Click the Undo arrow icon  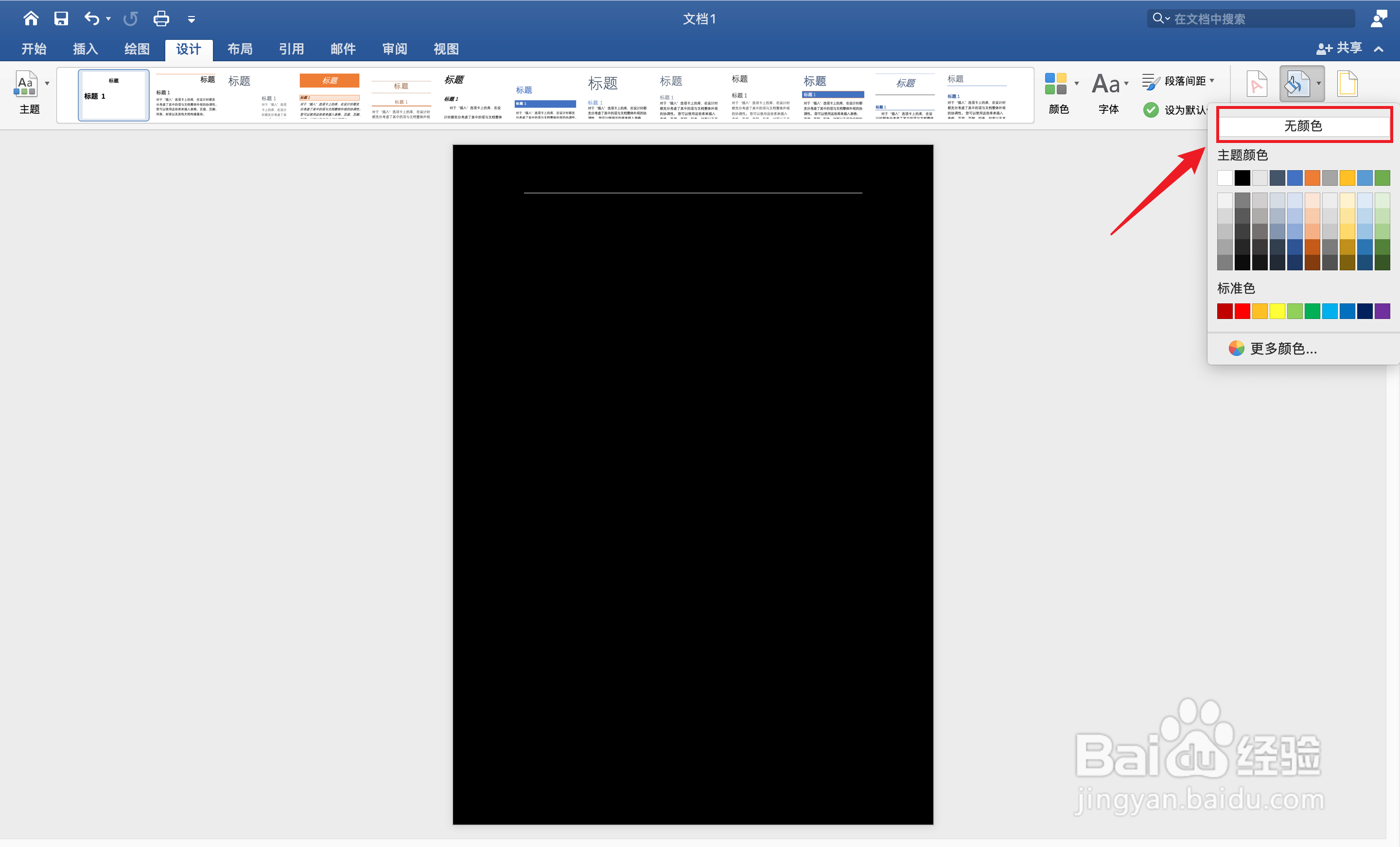[91, 19]
